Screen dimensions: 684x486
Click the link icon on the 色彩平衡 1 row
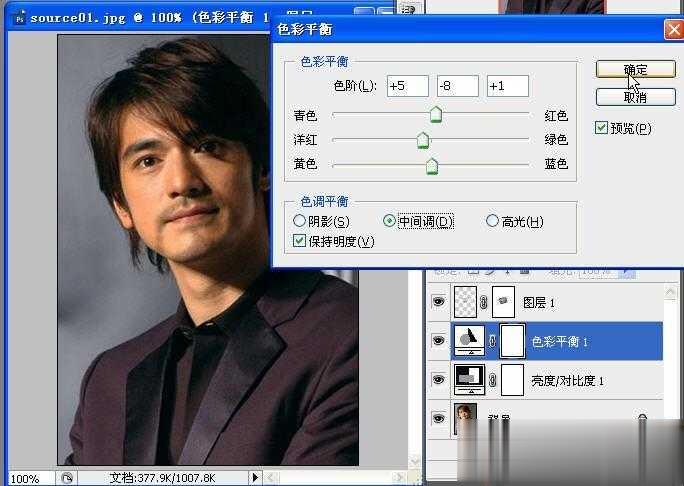click(492, 341)
